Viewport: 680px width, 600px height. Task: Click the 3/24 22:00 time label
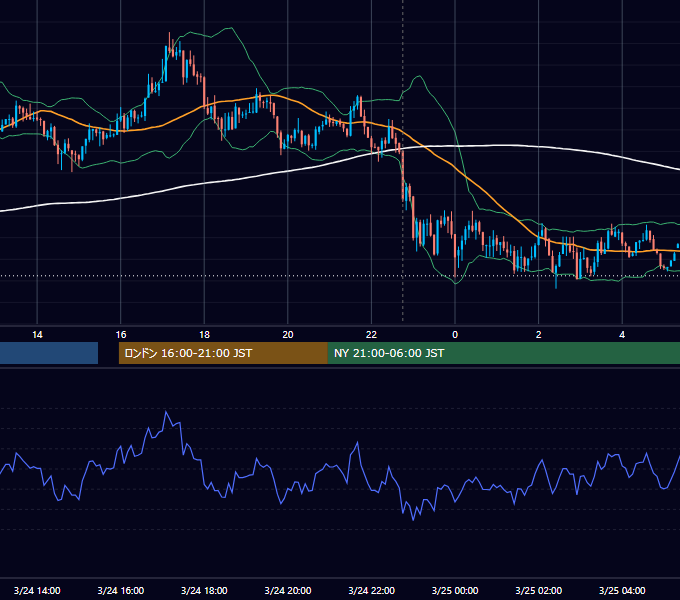click(372, 590)
